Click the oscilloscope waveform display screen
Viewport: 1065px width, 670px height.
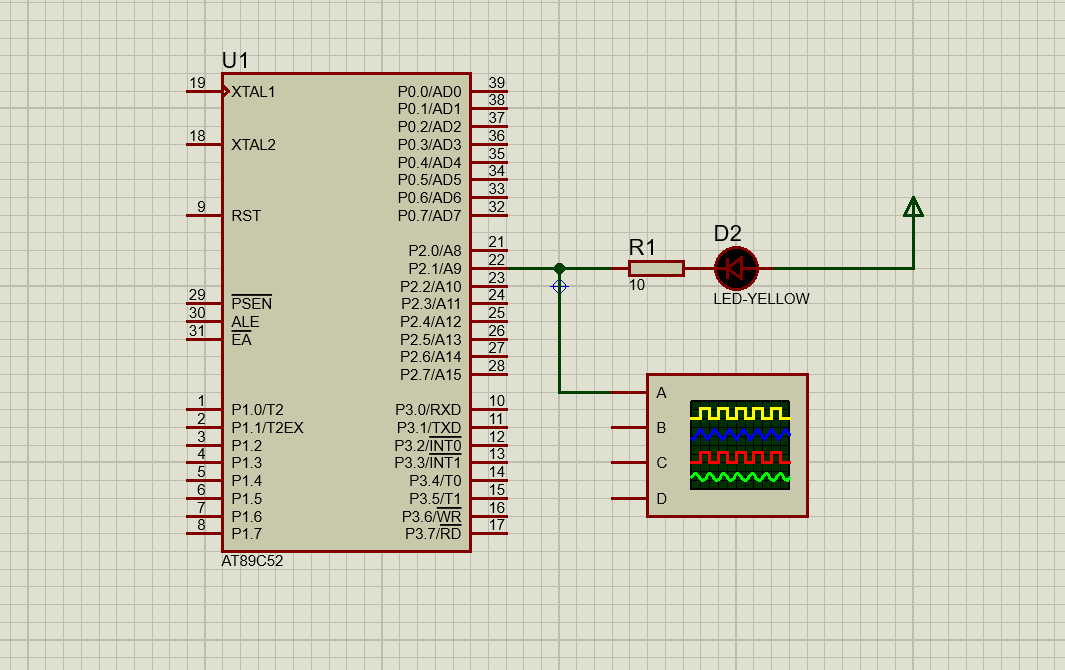[x=738, y=443]
